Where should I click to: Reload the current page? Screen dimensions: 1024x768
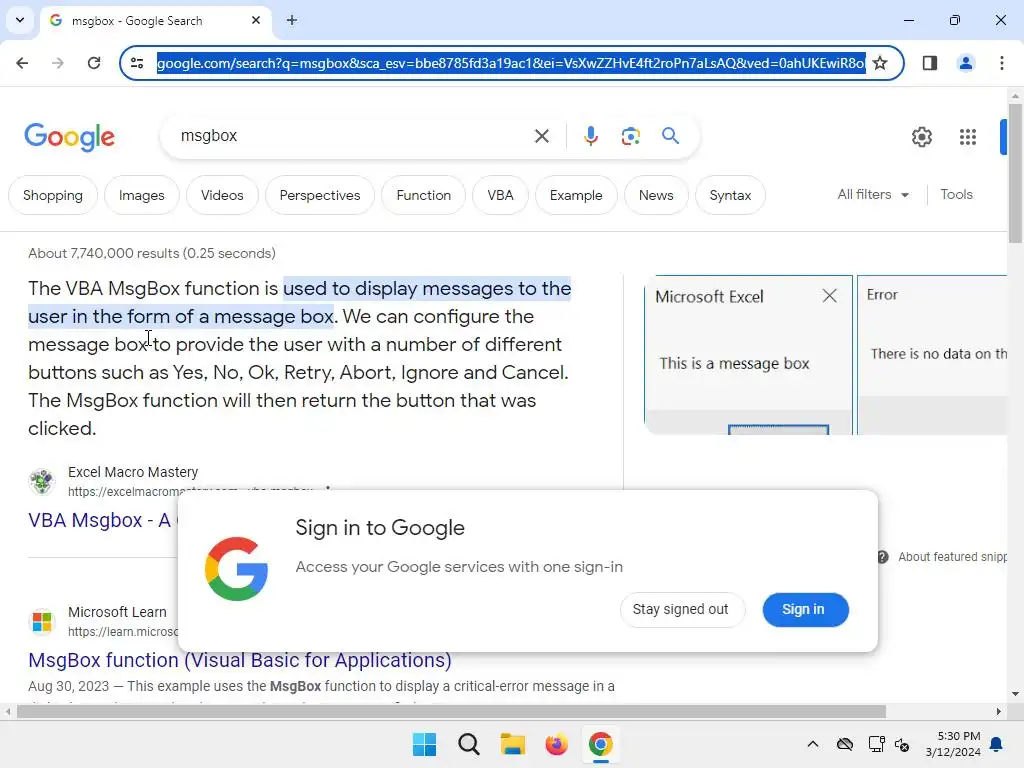[94, 63]
